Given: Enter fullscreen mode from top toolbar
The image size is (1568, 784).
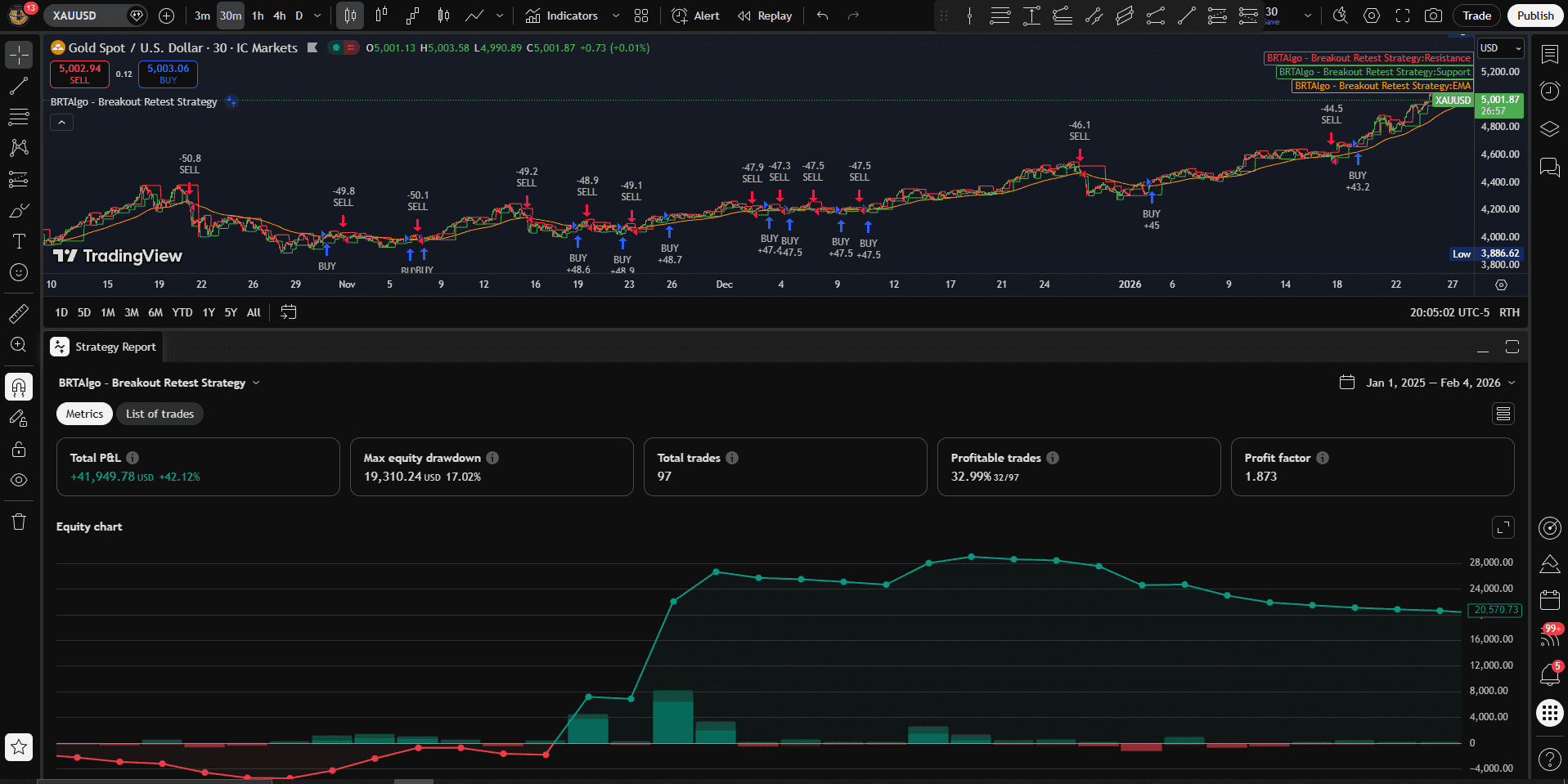Looking at the screenshot, I should [x=1403, y=16].
